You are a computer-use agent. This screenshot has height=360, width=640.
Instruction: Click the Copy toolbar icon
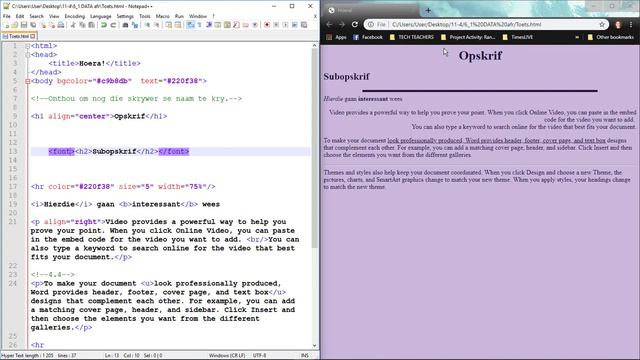coord(82,25)
